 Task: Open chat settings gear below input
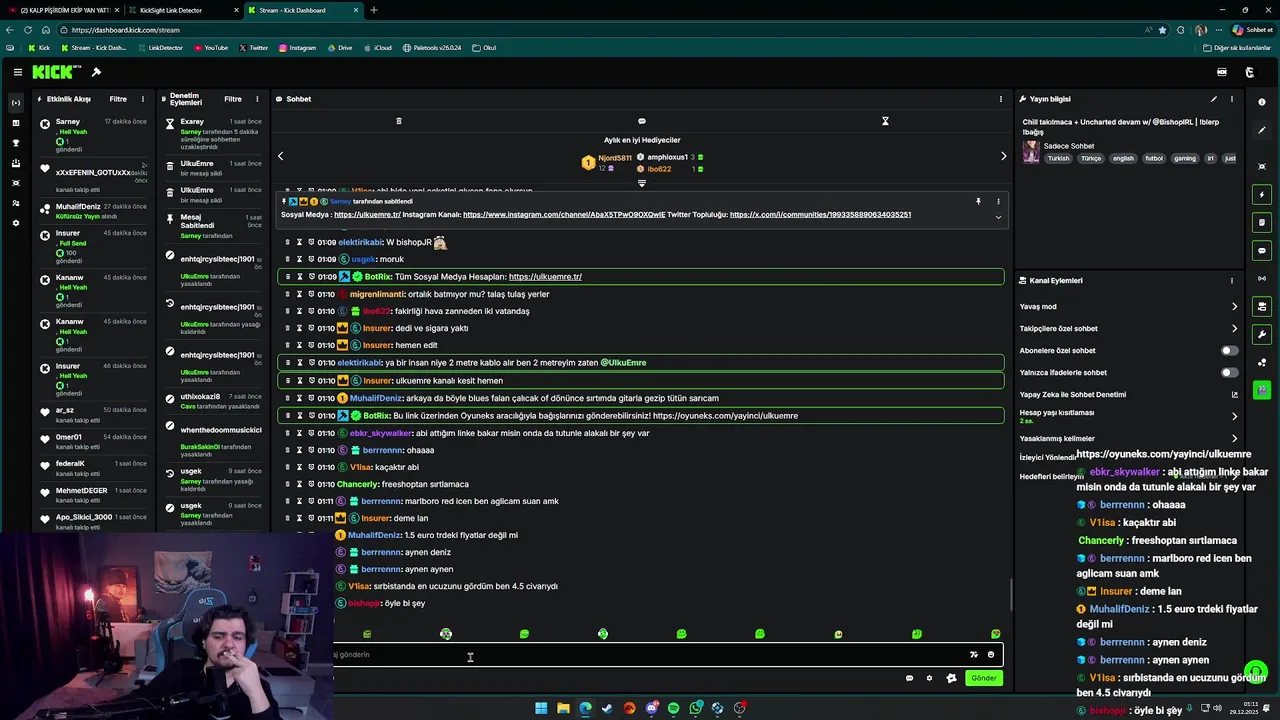click(x=929, y=678)
